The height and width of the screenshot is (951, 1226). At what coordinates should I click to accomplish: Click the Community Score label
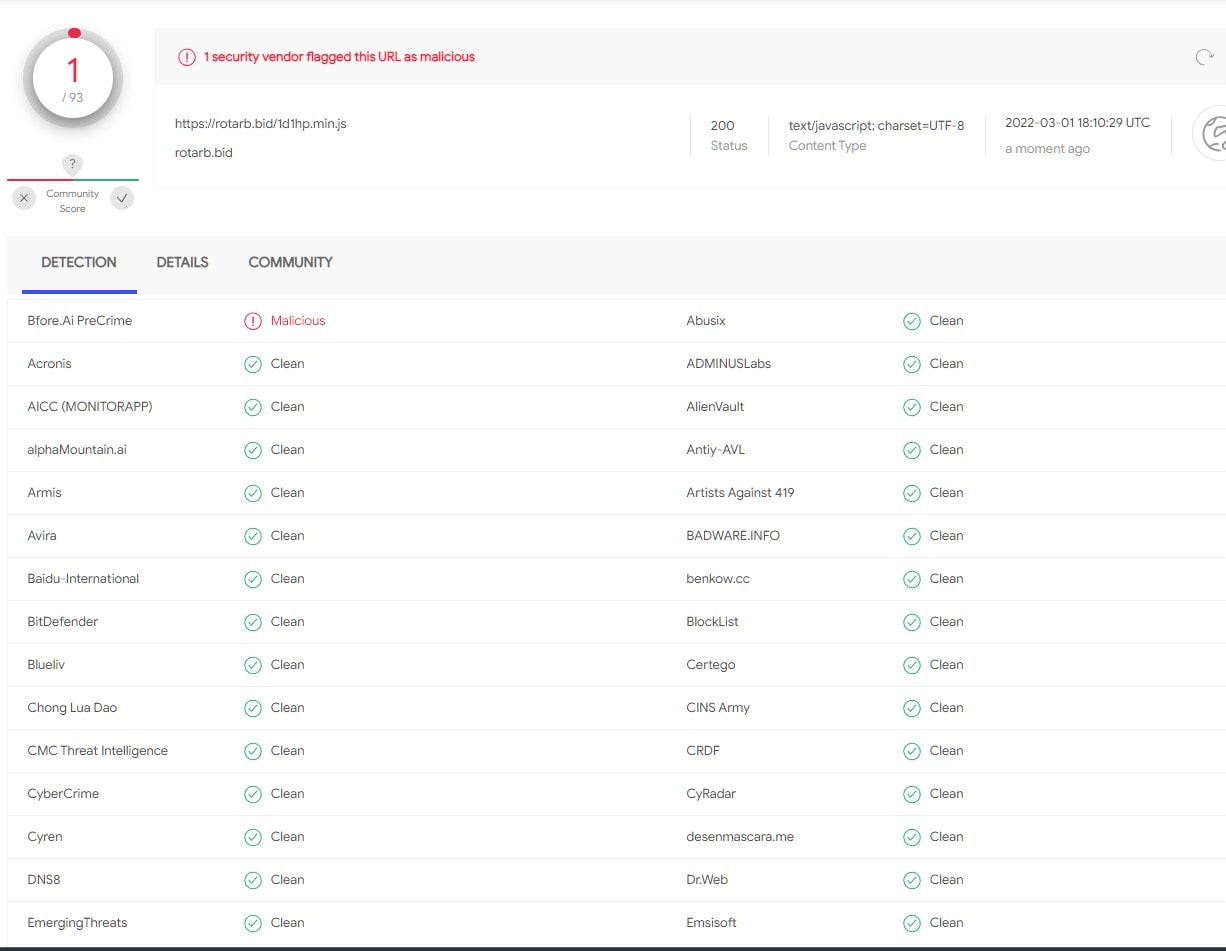[73, 201]
